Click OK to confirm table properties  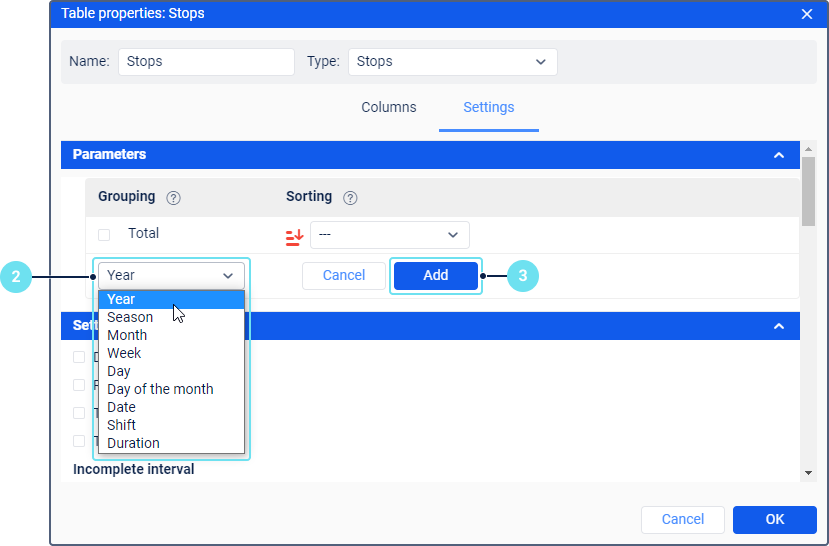[775, 520]
